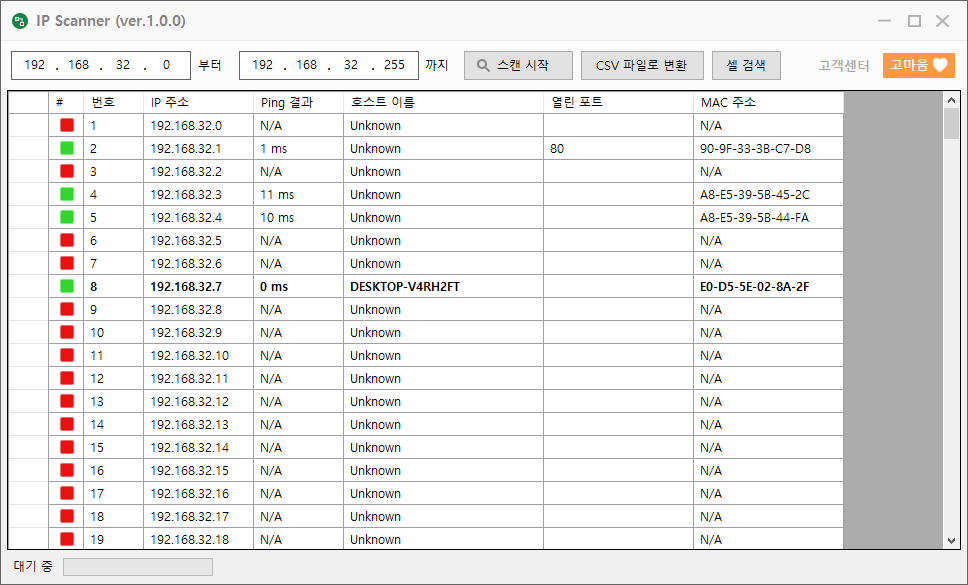Select IP cell 192.168.32.10
This screenshot has height=585, width=968.
click(x=198, y=355)
